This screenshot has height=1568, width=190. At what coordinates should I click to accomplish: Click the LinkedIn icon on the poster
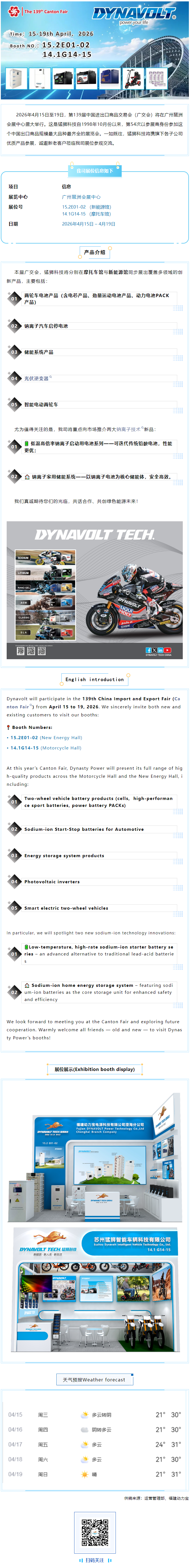click(161, 650)
